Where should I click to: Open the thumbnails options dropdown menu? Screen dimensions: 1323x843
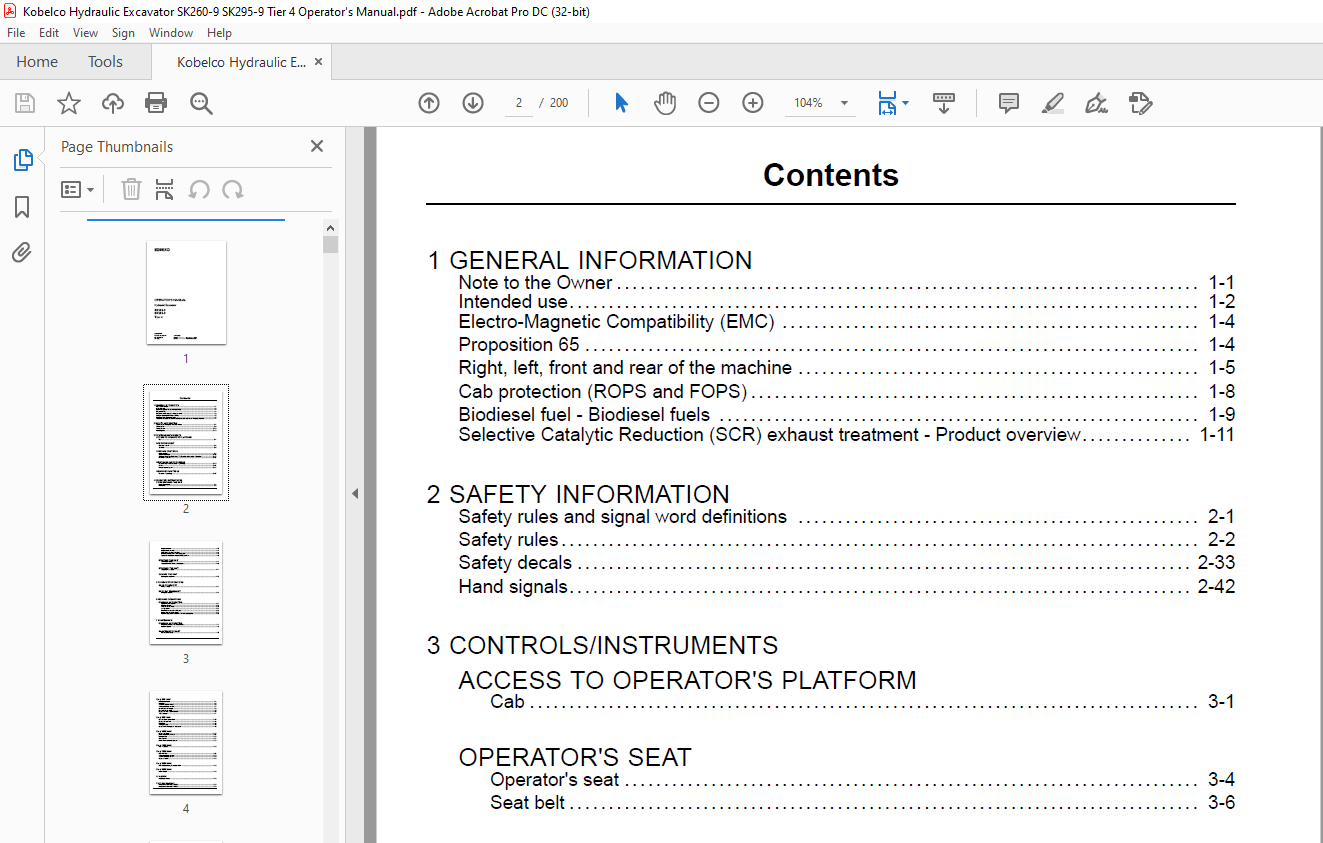coord(77,189)
